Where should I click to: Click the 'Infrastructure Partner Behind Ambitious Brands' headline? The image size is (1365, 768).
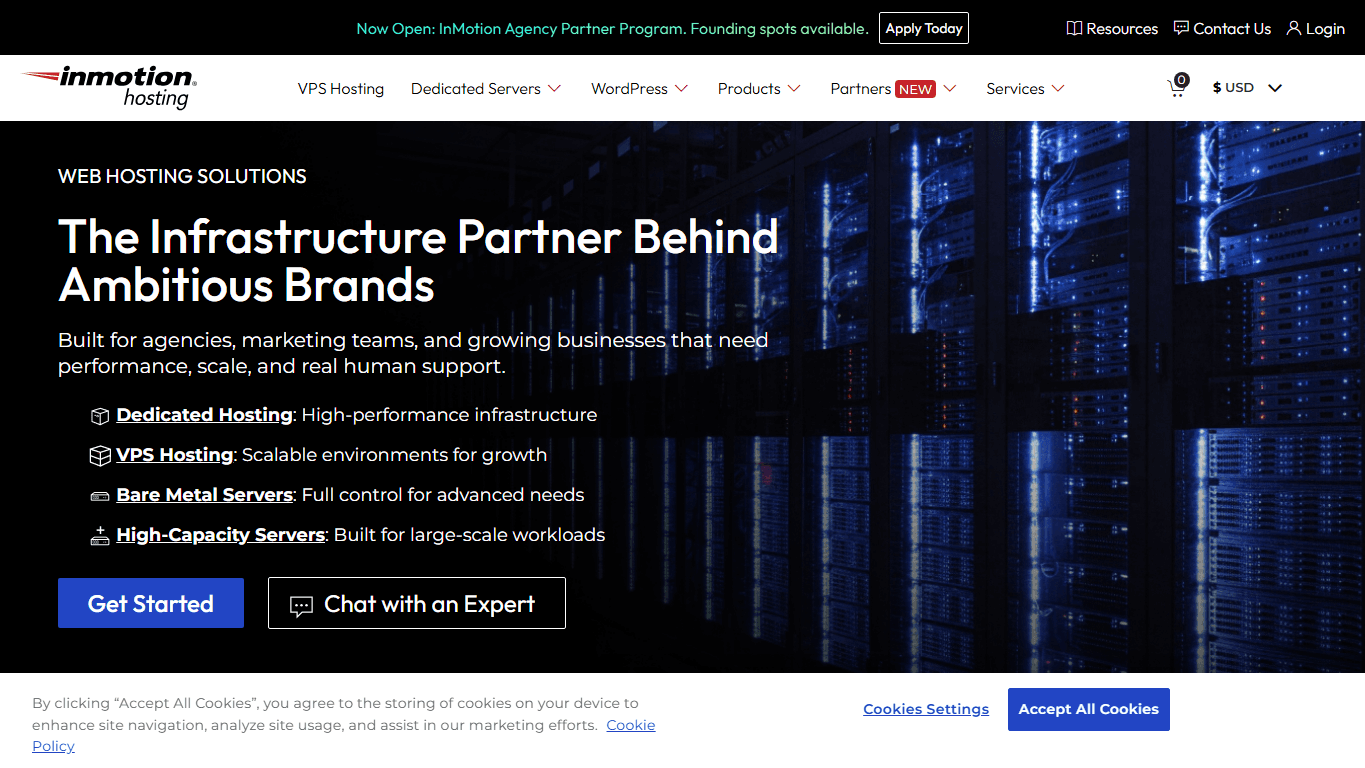[418, 260]
